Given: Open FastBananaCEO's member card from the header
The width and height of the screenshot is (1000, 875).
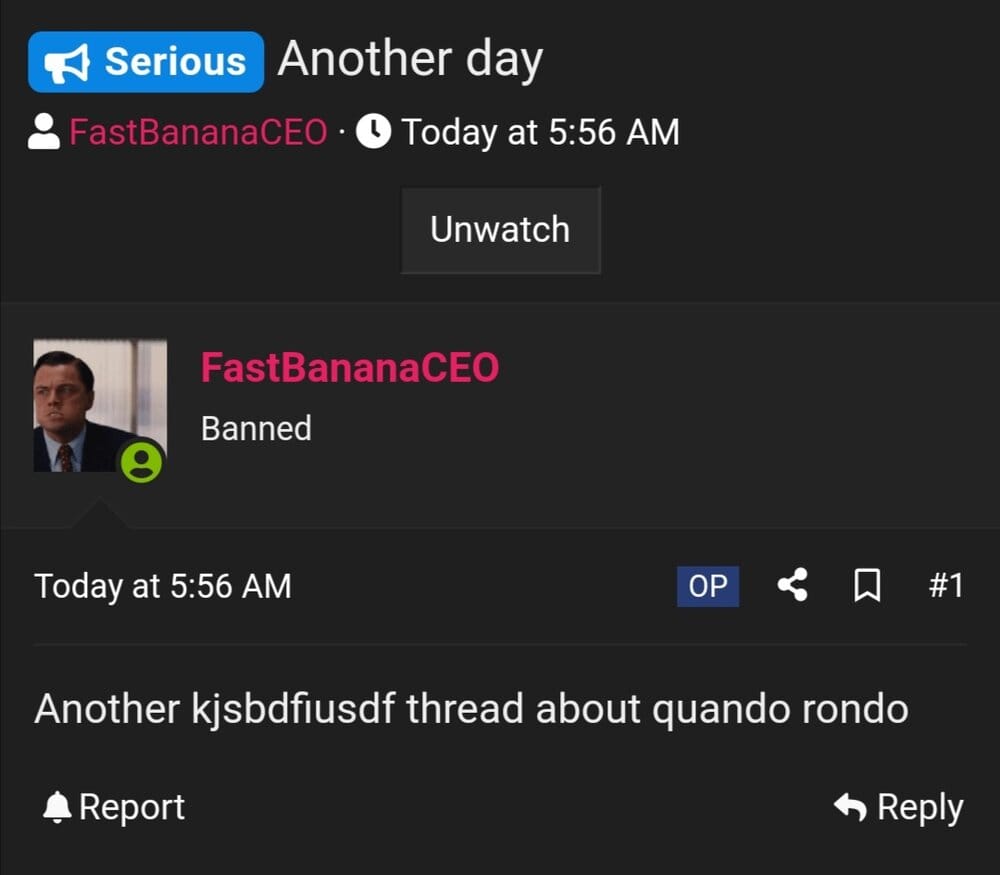Looking at the screenshot, I should click(198, 131).
